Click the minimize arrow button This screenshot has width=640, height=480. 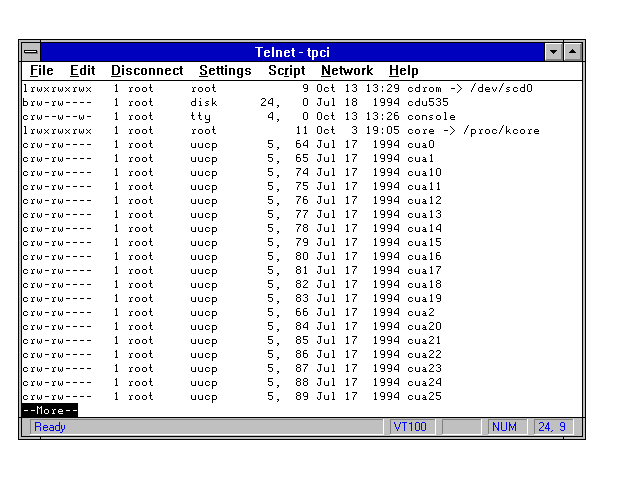[554, 51]
